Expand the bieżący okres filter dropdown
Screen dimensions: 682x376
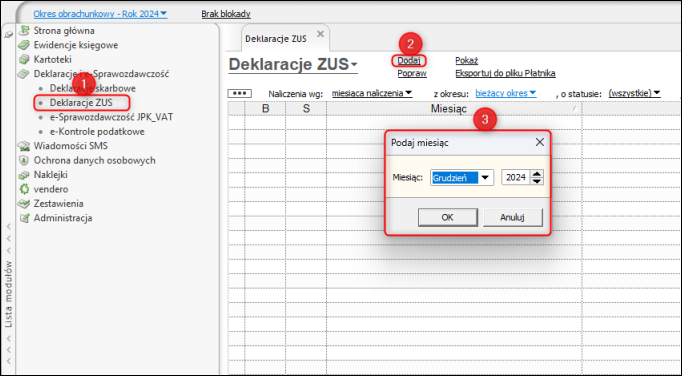[506, 93]
